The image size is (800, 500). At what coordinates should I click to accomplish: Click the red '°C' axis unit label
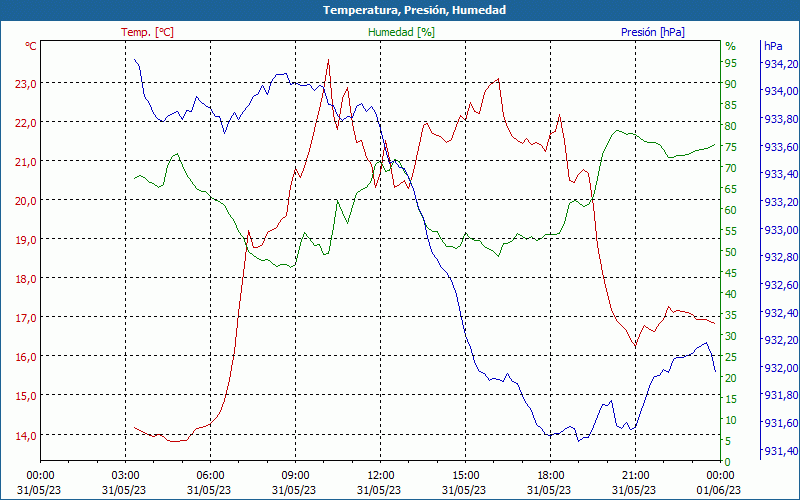(x=31, y=46)
